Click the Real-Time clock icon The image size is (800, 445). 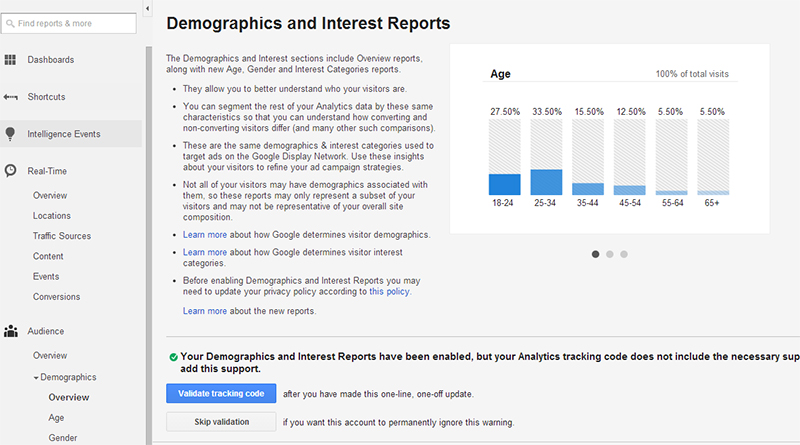tap(11, 170)
